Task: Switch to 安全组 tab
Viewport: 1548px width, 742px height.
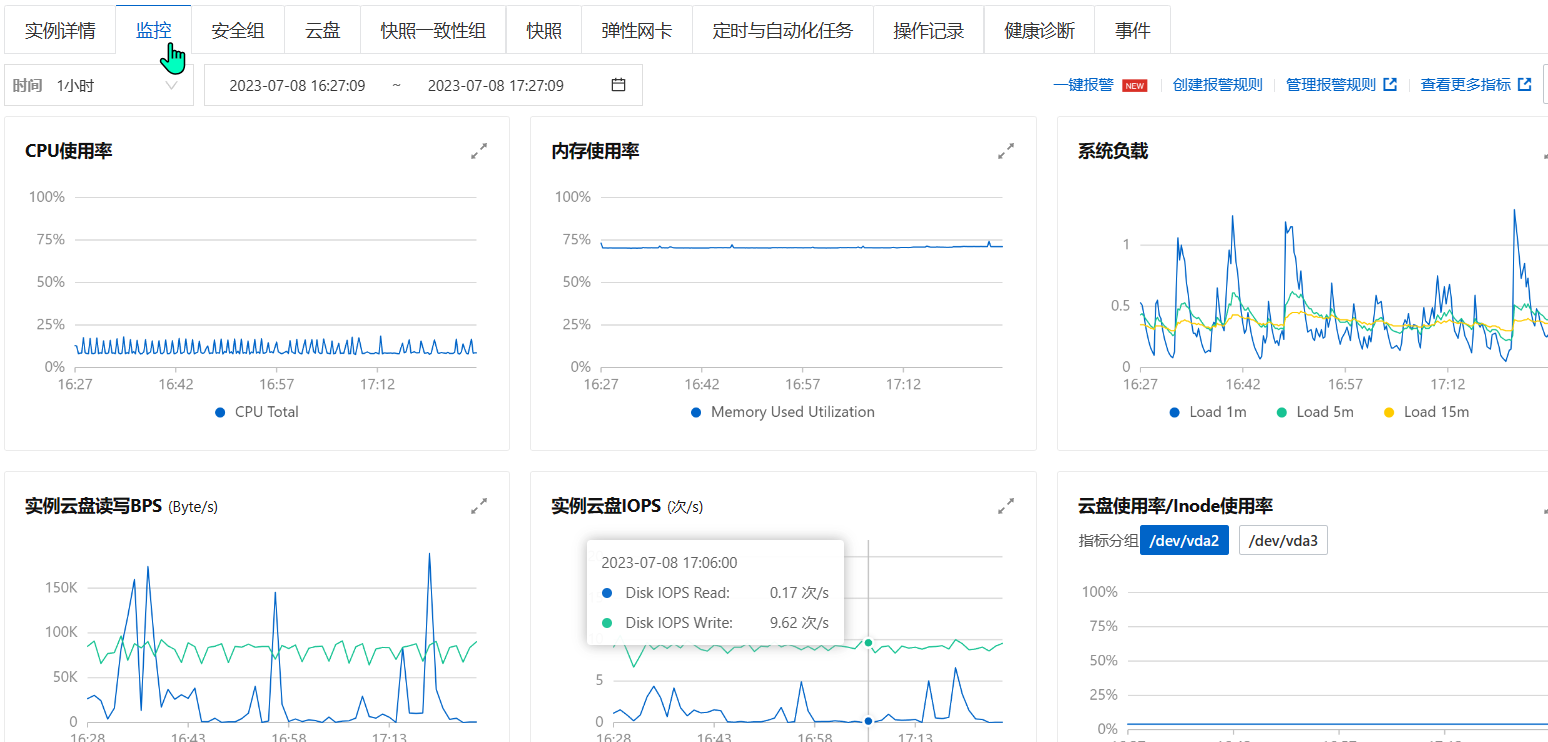Action: tap(238, 31)
